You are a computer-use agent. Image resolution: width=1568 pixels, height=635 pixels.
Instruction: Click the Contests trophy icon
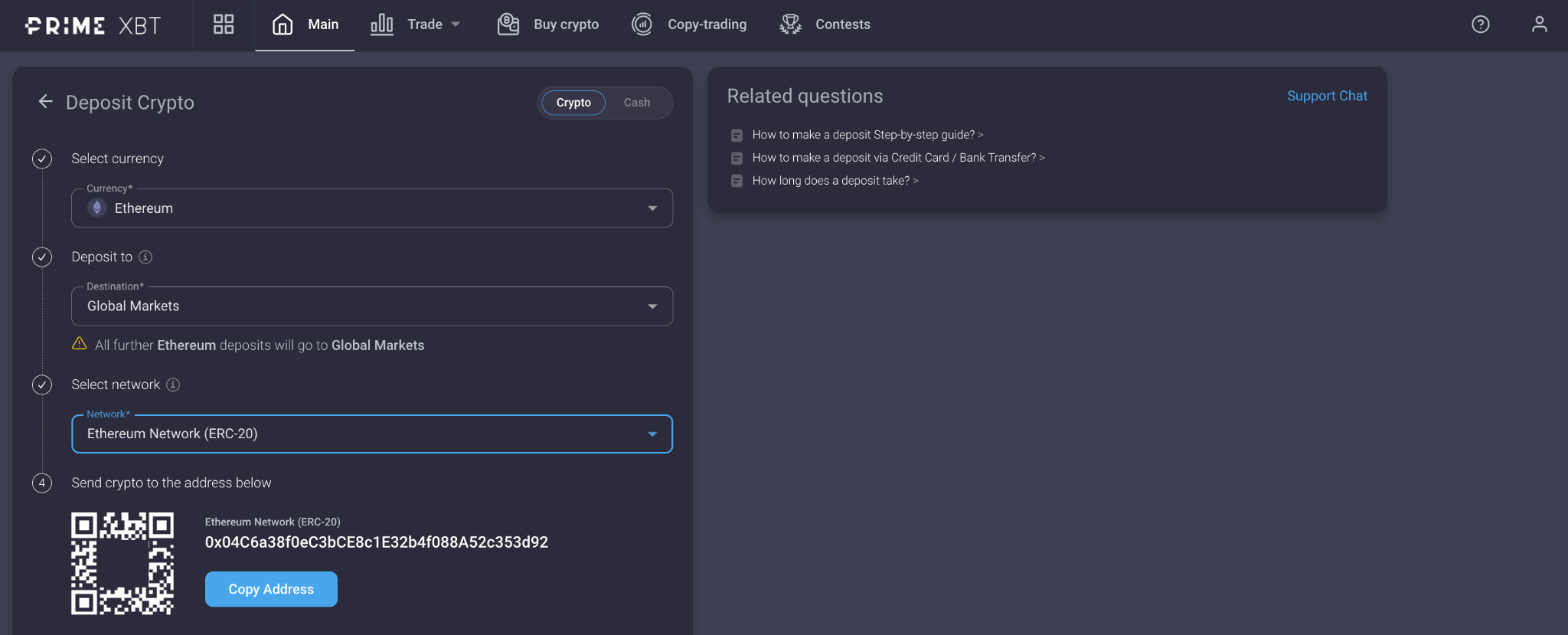790,25
